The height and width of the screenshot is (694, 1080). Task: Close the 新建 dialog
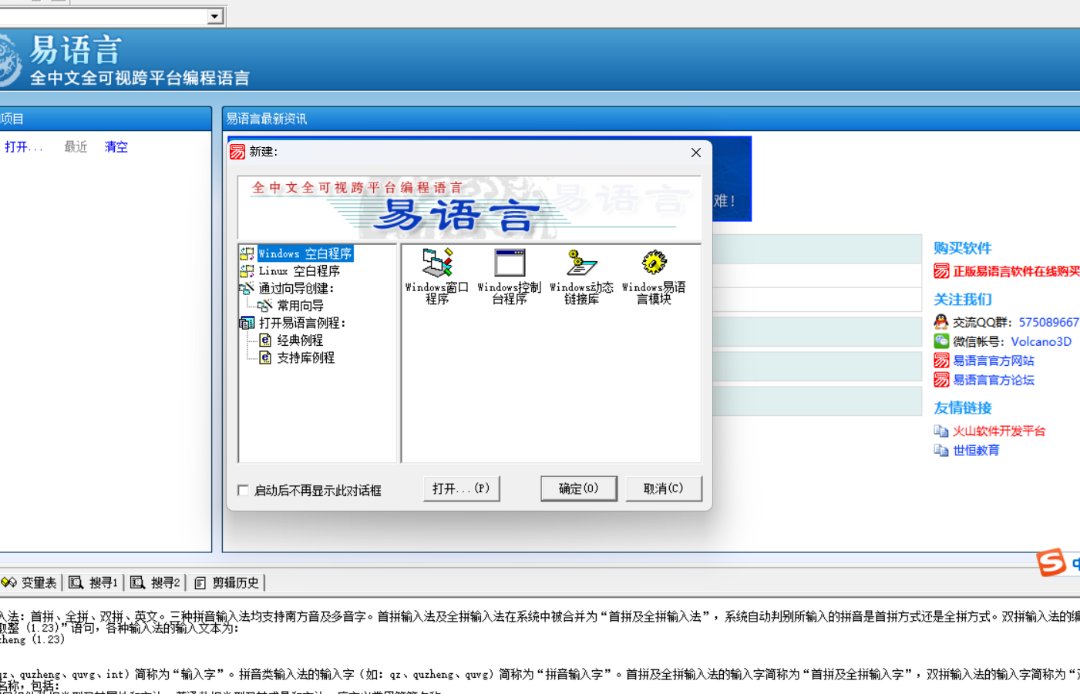(x=696, y=152)
